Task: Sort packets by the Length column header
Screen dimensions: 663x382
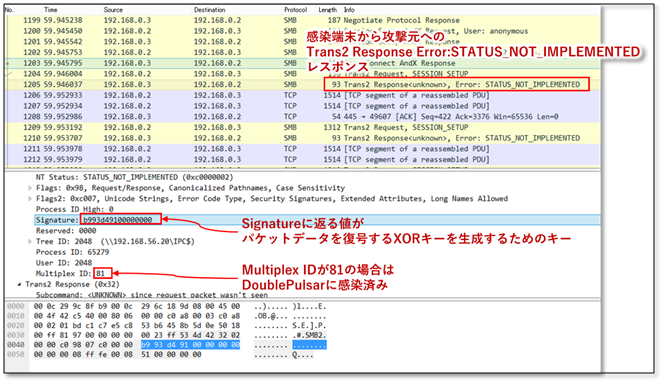Action: coord(328,10)
